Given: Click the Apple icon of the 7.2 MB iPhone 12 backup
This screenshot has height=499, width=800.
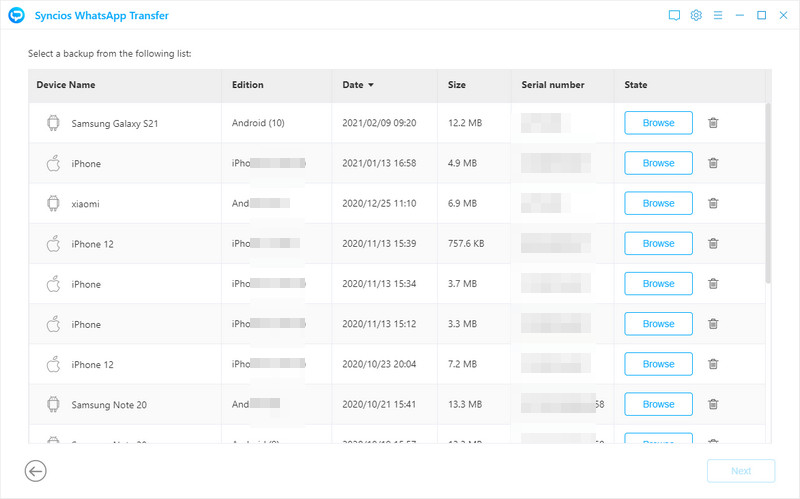Looking at the screenshot, I should pos(53,364).
